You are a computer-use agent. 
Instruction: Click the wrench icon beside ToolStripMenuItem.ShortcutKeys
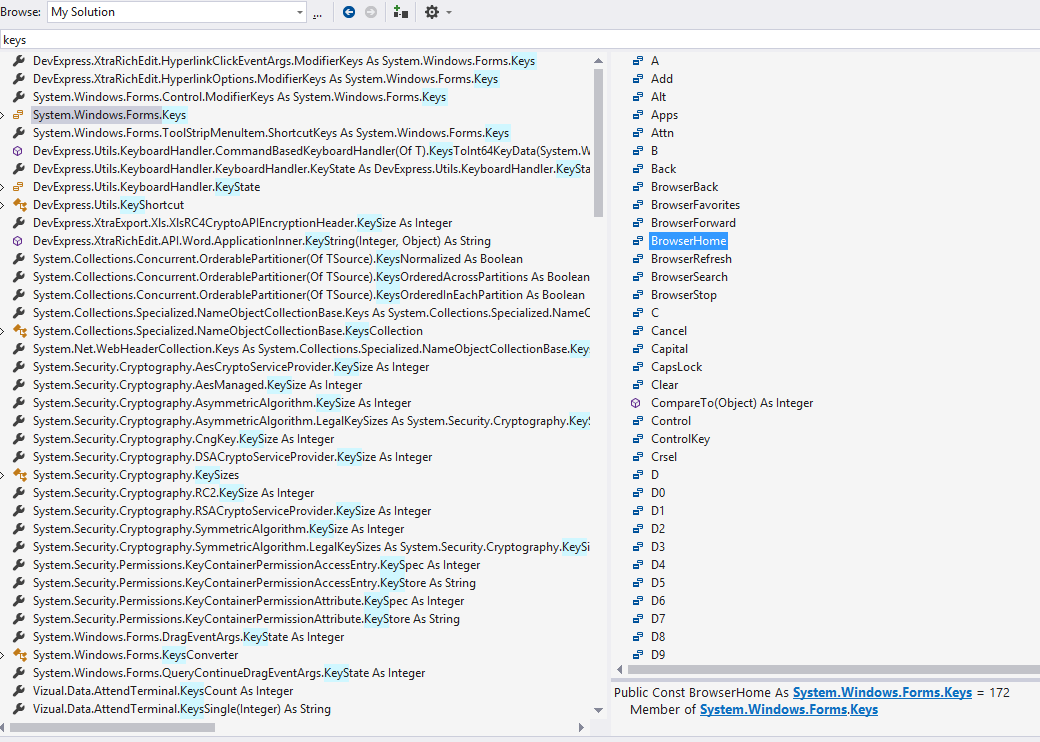[x=19, y=133]
